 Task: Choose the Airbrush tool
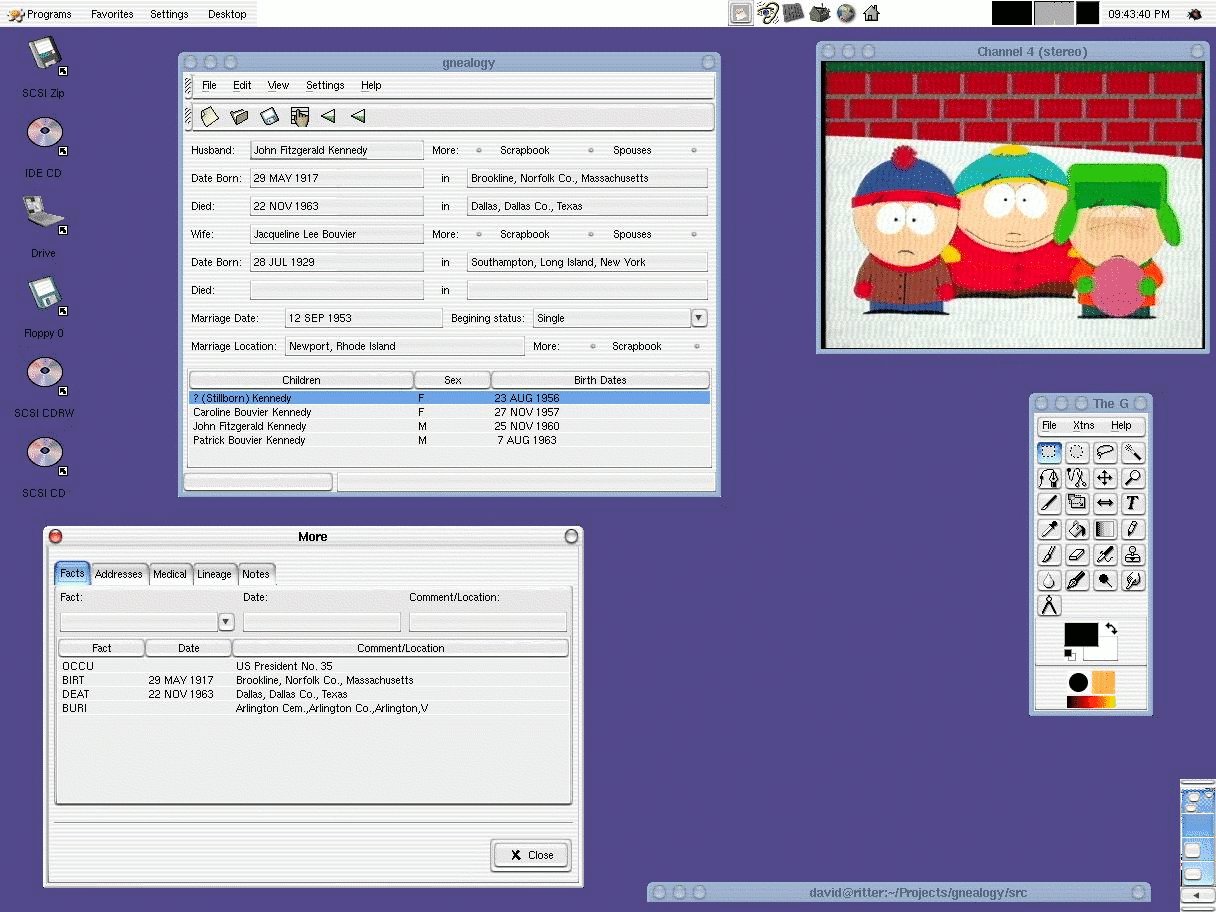1105,554
